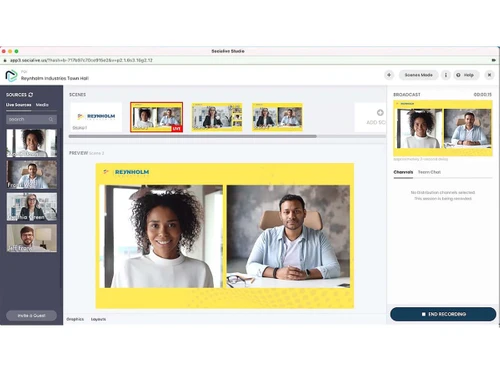Viewport: 500px width, 375px height.
Task: Click the broadcast timer 00:00:15
Action: [482, 95]
